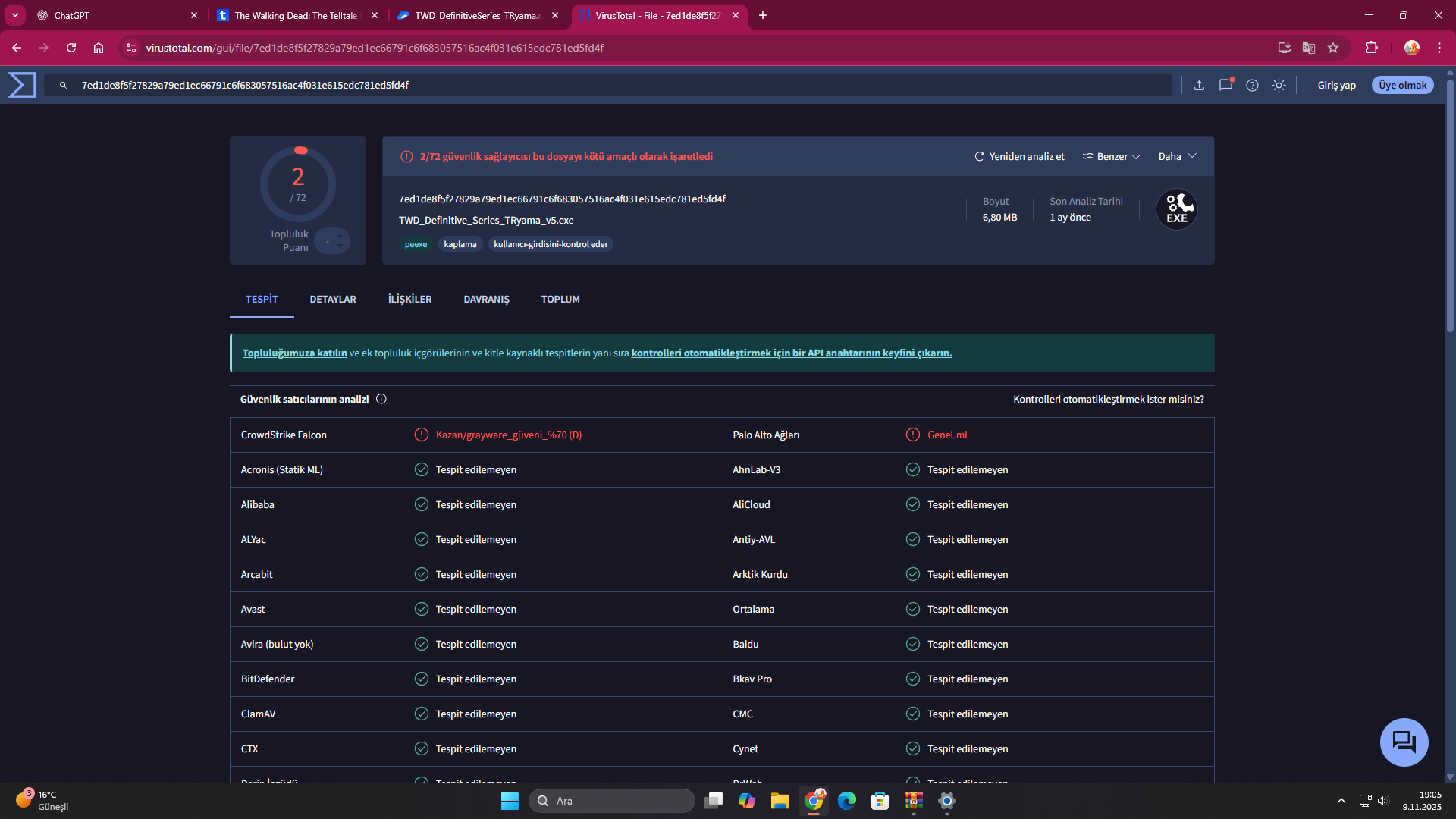Reload the current page
Image resolution: width=1456 pixels, height=819 pixels.
(x=71, y=48)
